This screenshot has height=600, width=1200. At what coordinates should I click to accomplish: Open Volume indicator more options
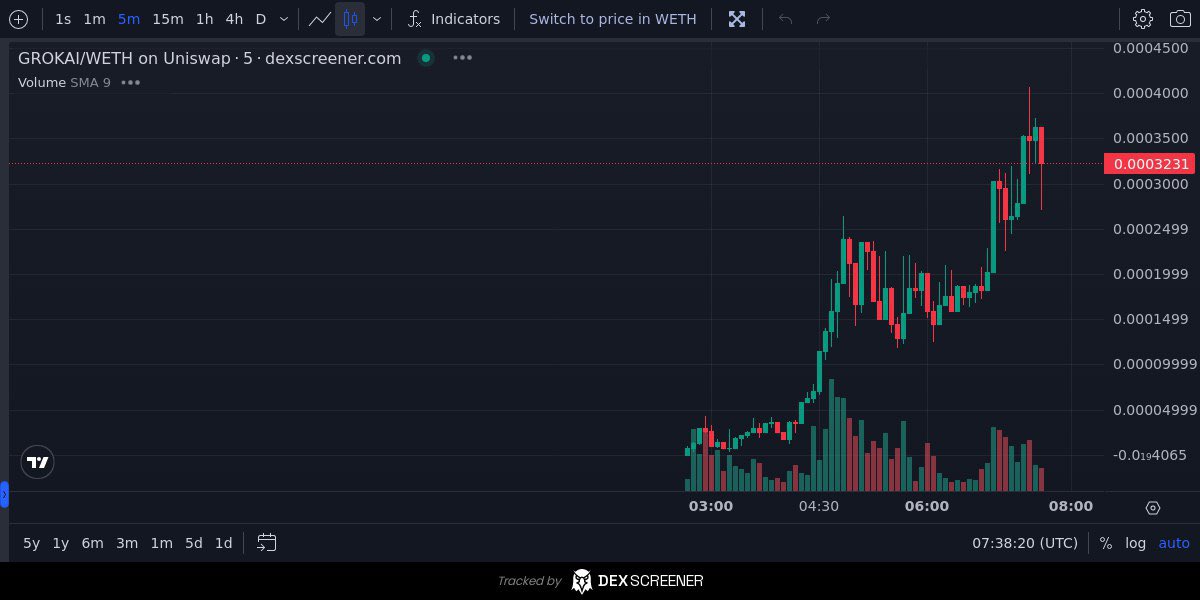[131, 82]
